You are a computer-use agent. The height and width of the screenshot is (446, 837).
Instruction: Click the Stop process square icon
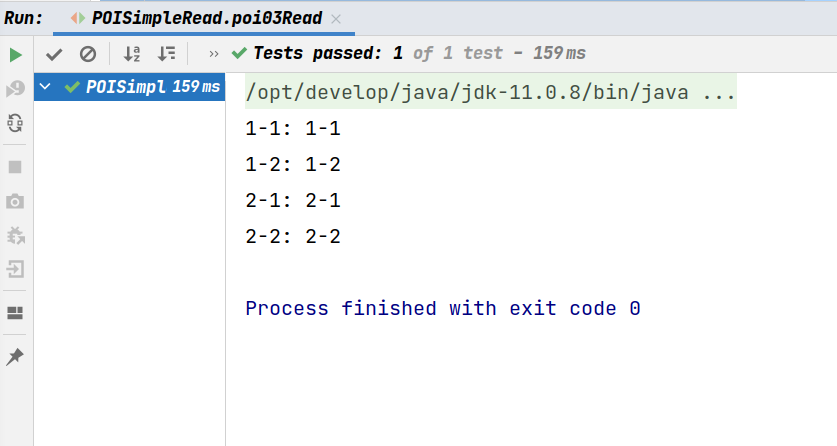15,168
